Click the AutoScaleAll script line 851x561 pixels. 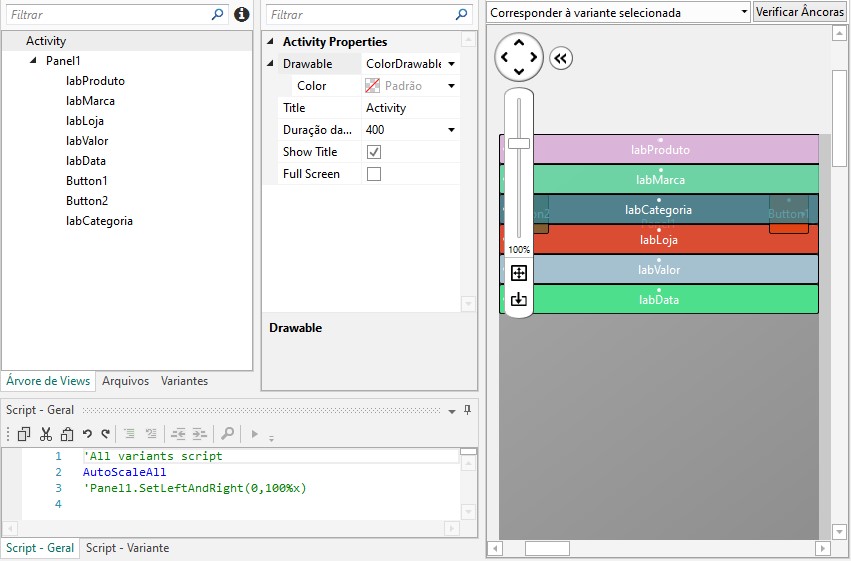[x=124, y=472]
